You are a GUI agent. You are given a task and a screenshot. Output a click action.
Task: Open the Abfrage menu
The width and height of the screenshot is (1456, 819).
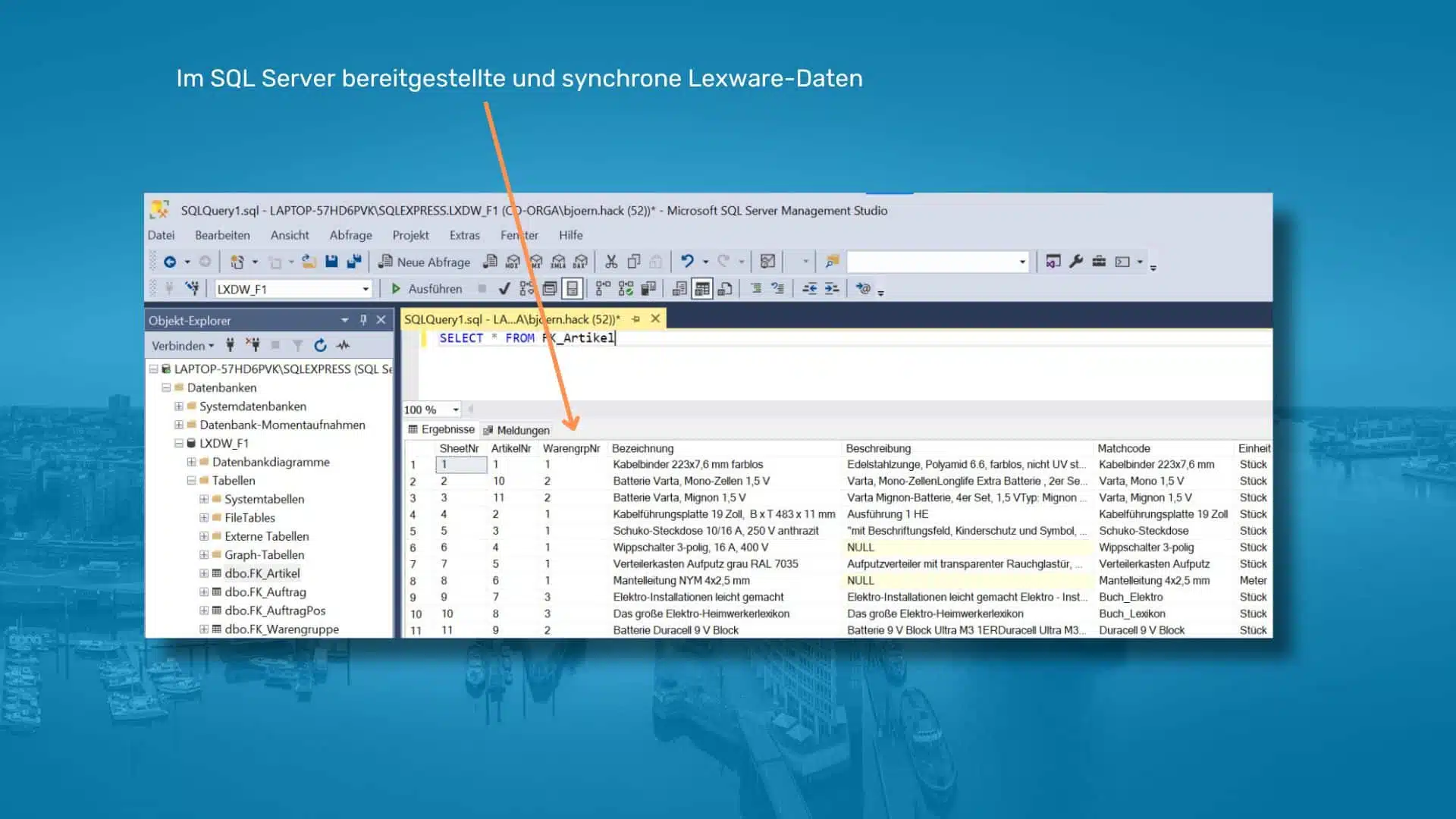coord(350,235)
